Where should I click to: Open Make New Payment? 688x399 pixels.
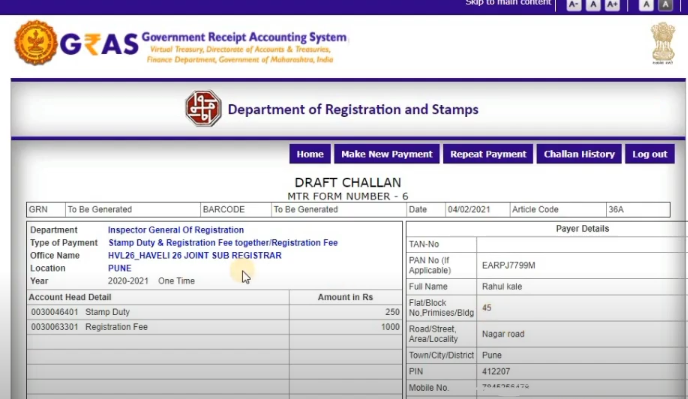(x=387, y=154)
